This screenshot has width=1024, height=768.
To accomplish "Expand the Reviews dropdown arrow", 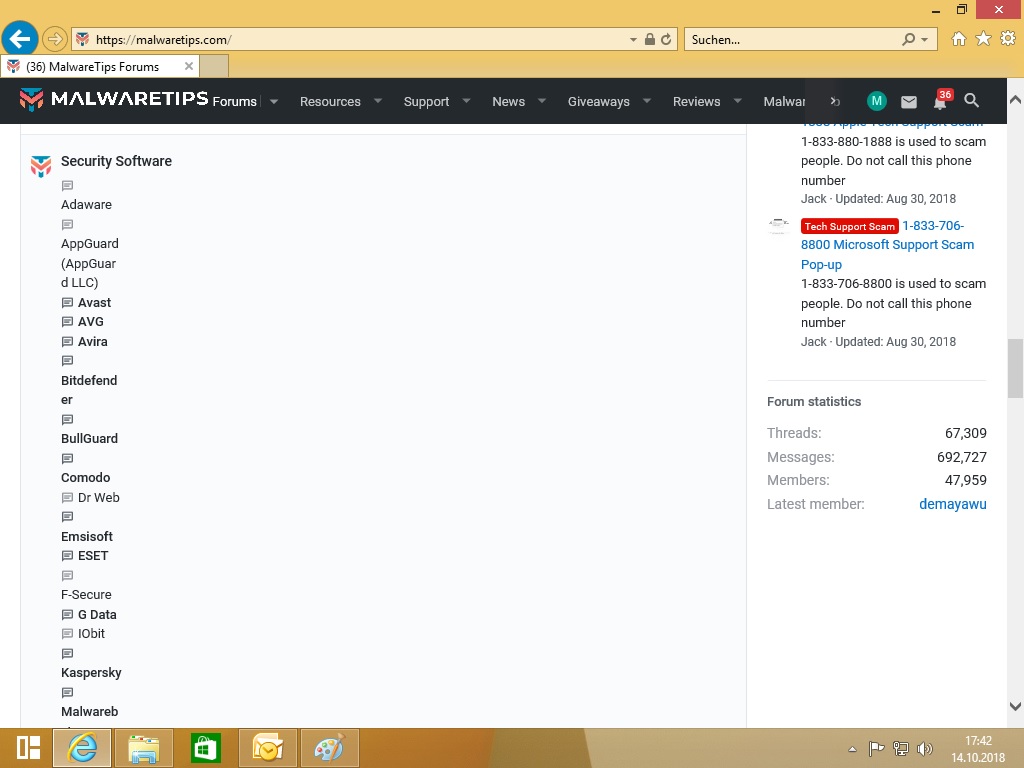I will coord(737,101).
